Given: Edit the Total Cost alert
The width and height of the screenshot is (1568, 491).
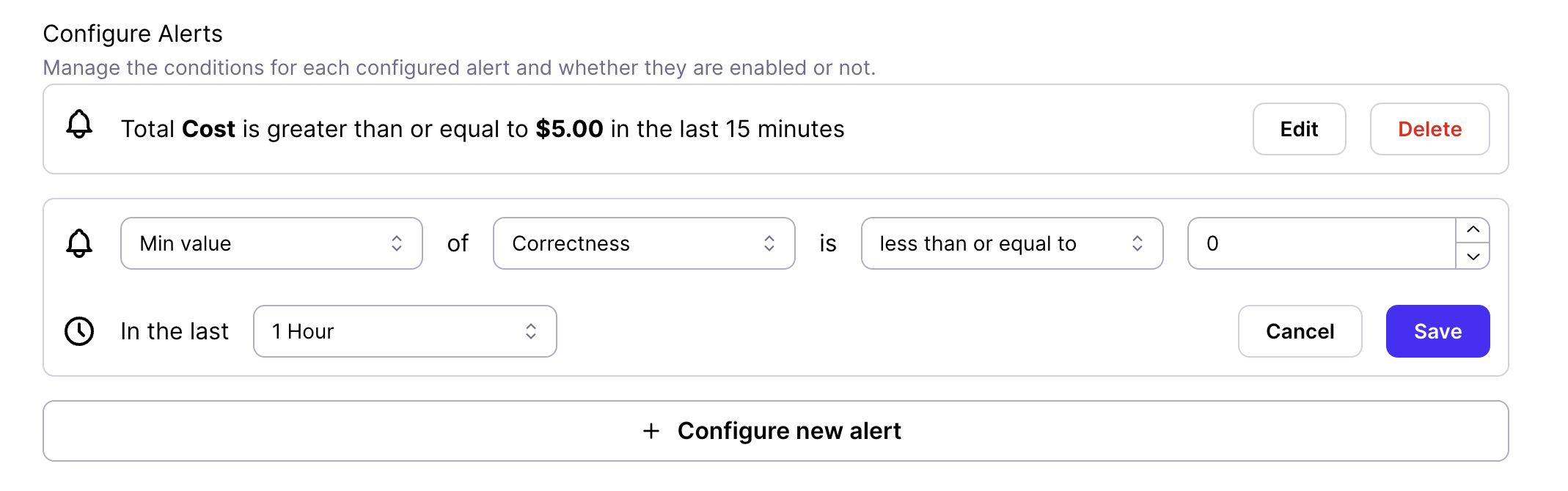Looking at the screenshot, I should pyautogui.click(x=1299, y=129).
